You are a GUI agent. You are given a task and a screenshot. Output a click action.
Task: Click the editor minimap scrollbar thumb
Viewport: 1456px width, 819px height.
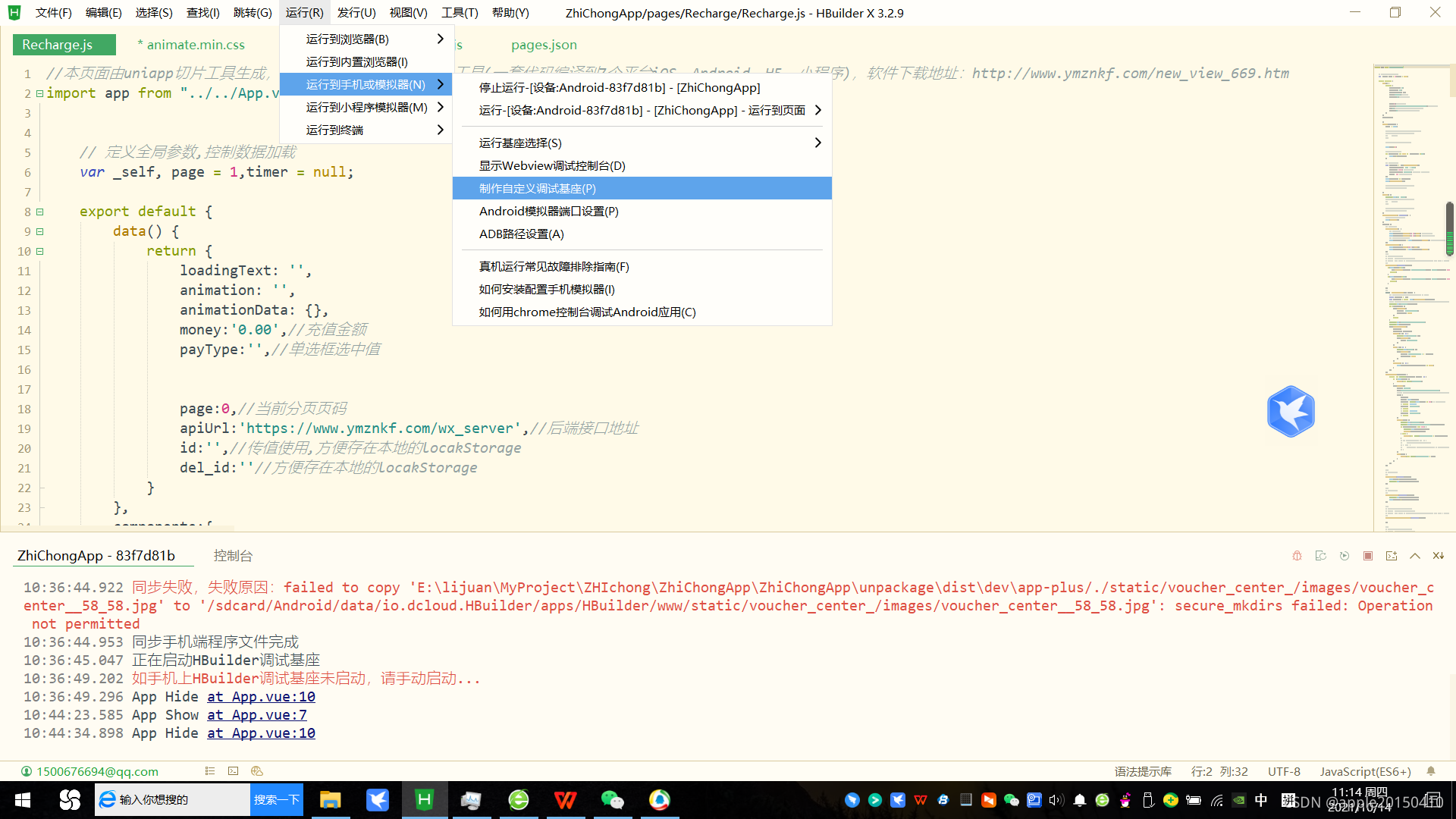[x=1449, y=228]
